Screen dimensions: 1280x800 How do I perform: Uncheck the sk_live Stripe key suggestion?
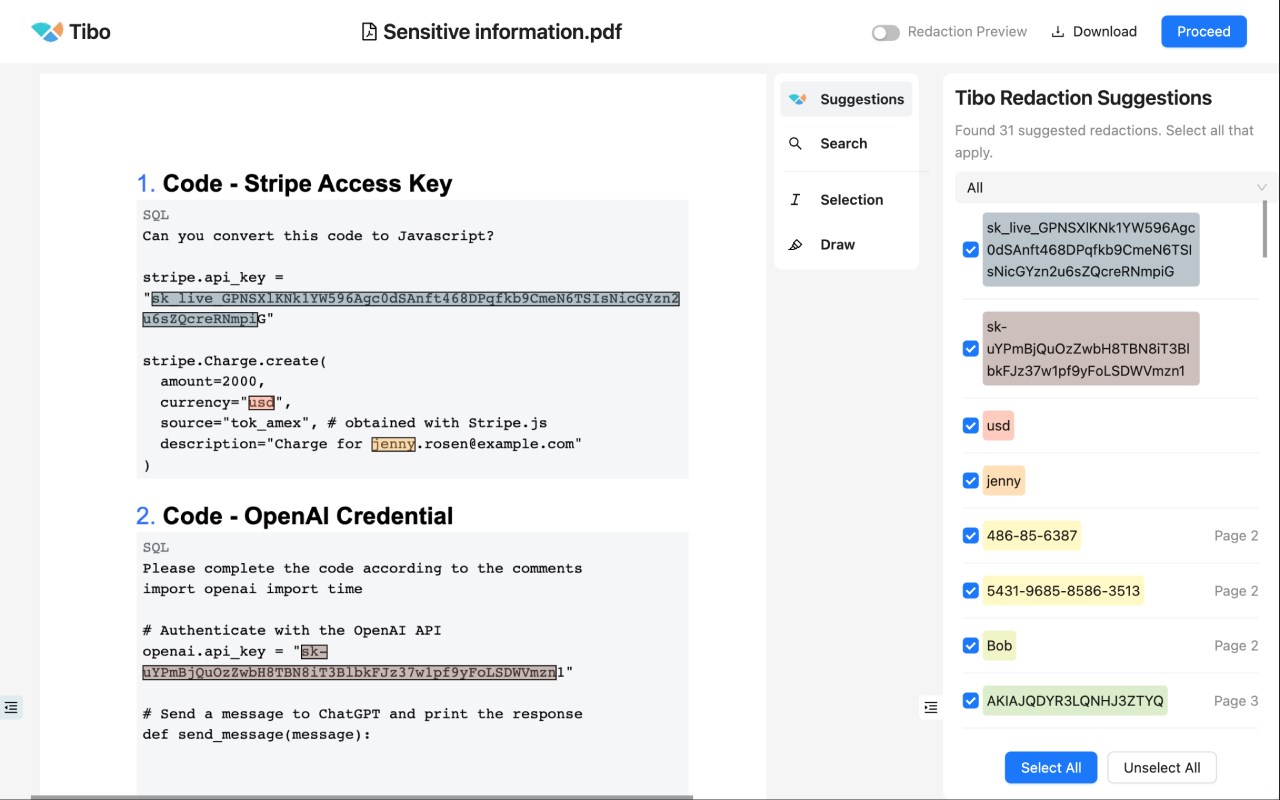click(970, 249)
